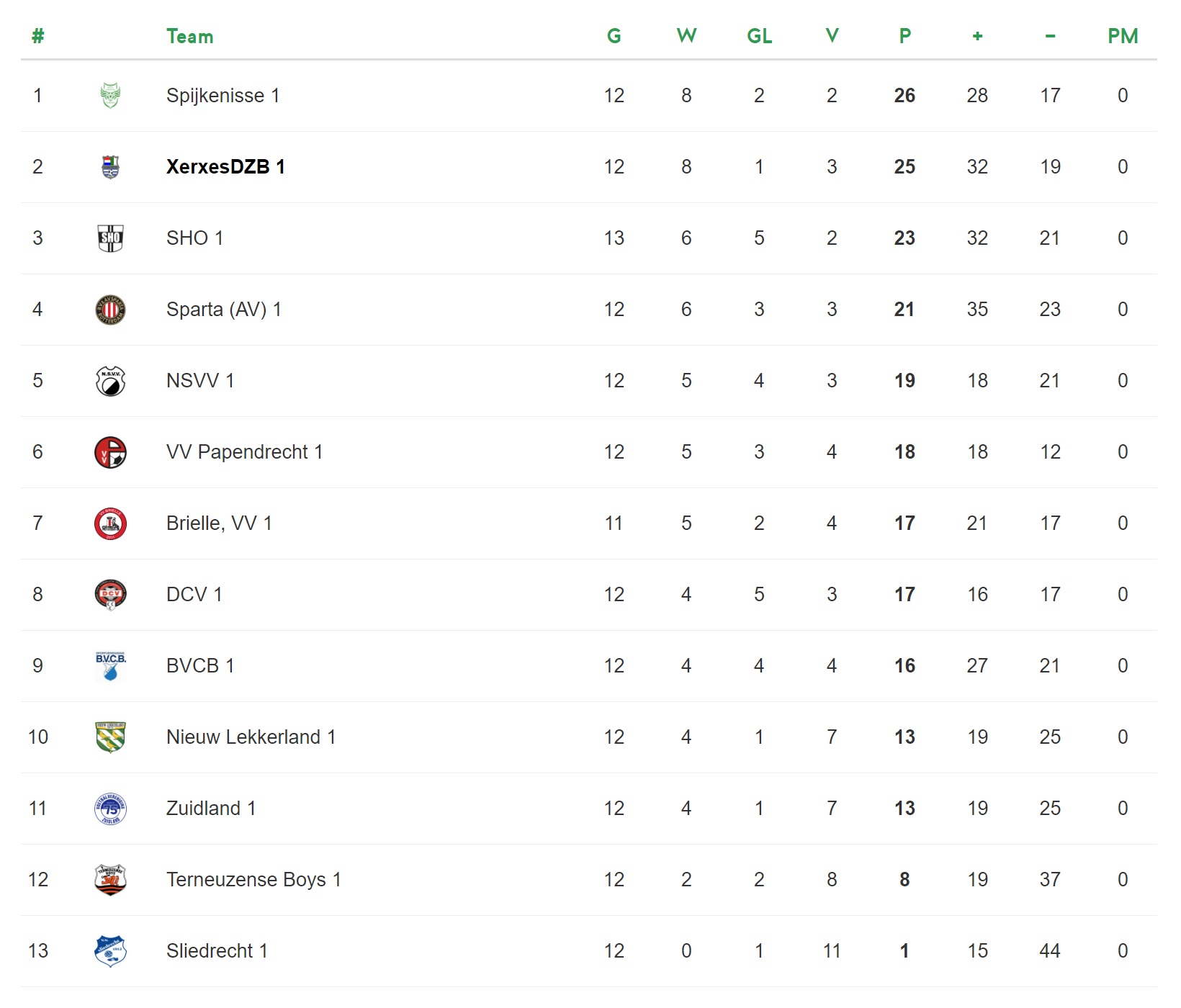
Task: Click the Terneuzense Boys logo
Action: (x=110, y=880)
